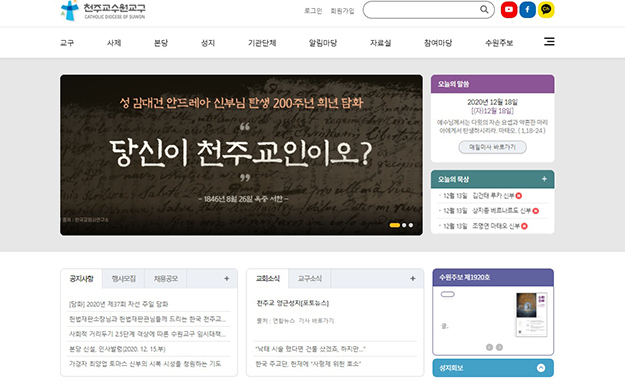Click the diocese logo in header
The image size is (625, 389).
coord(103,11)
